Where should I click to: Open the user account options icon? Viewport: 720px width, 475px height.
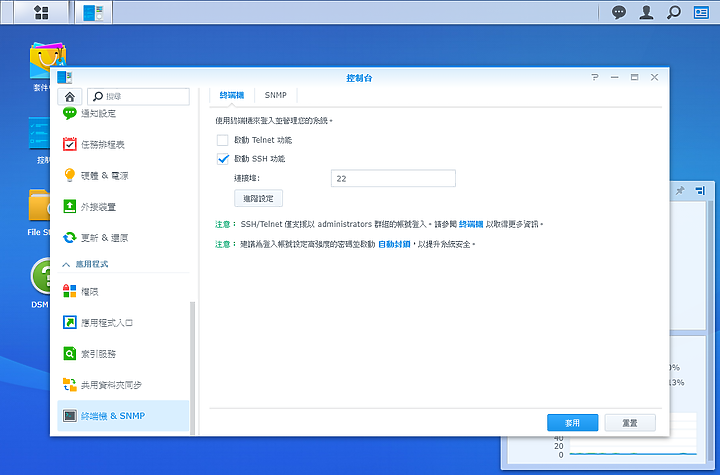click(646, 12)
